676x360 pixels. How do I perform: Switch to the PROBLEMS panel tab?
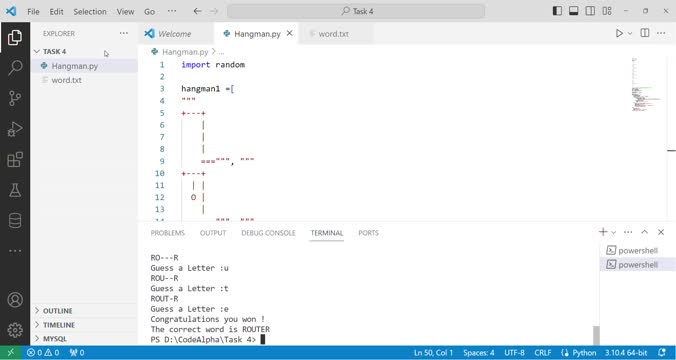coord(167,233)
